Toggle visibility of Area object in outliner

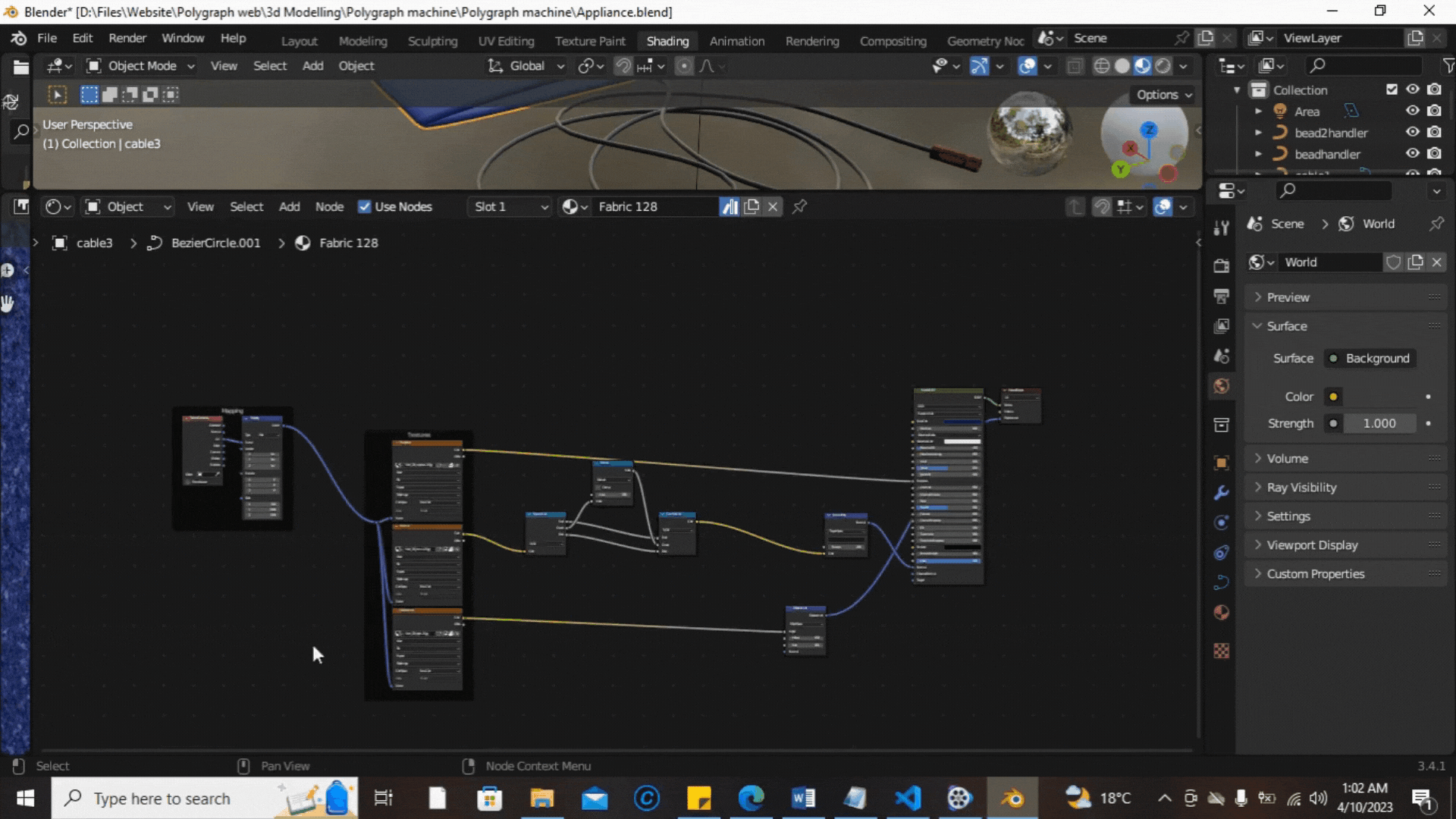1411,111
